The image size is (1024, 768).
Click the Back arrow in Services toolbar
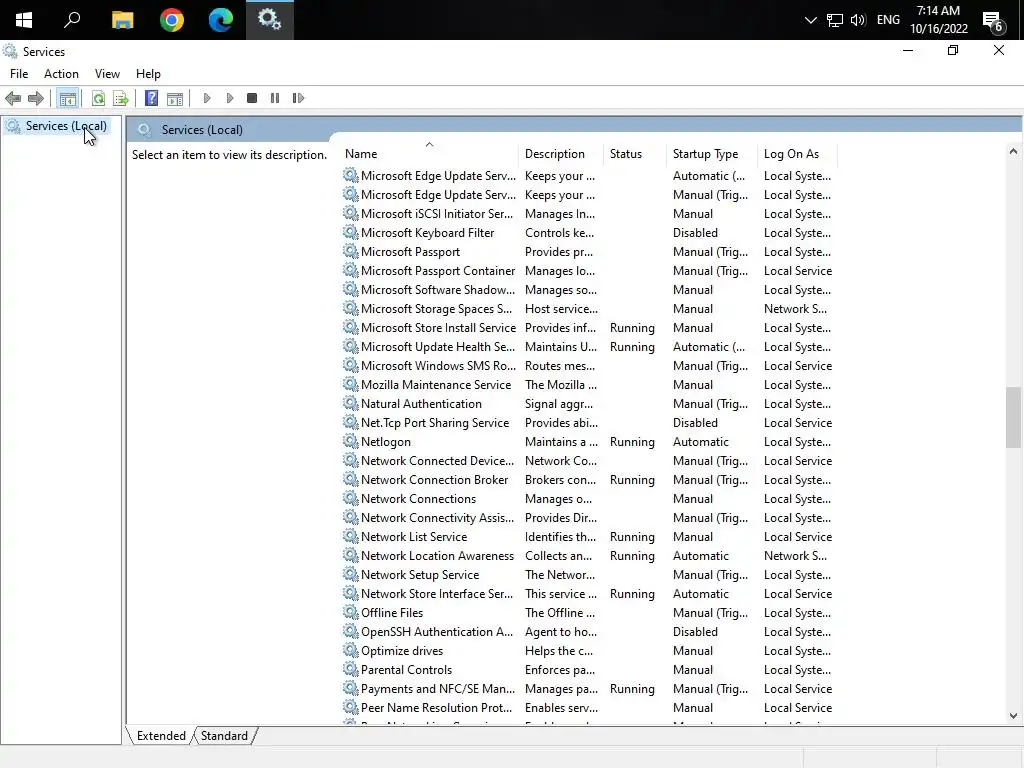coord(13,99)
